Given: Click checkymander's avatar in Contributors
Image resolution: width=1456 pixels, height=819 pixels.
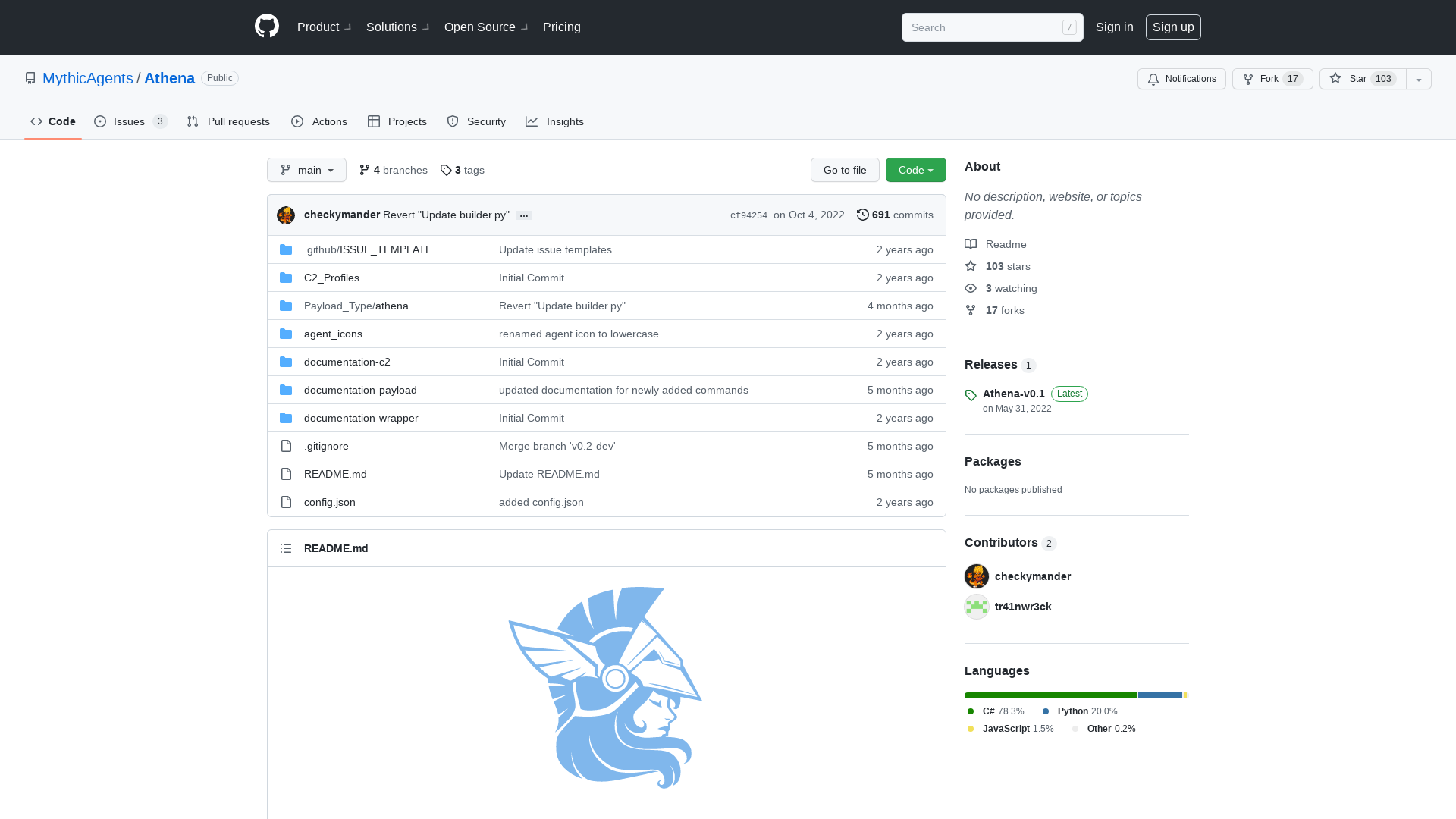Looking at the screenshot, I should [x=977, y=576].
